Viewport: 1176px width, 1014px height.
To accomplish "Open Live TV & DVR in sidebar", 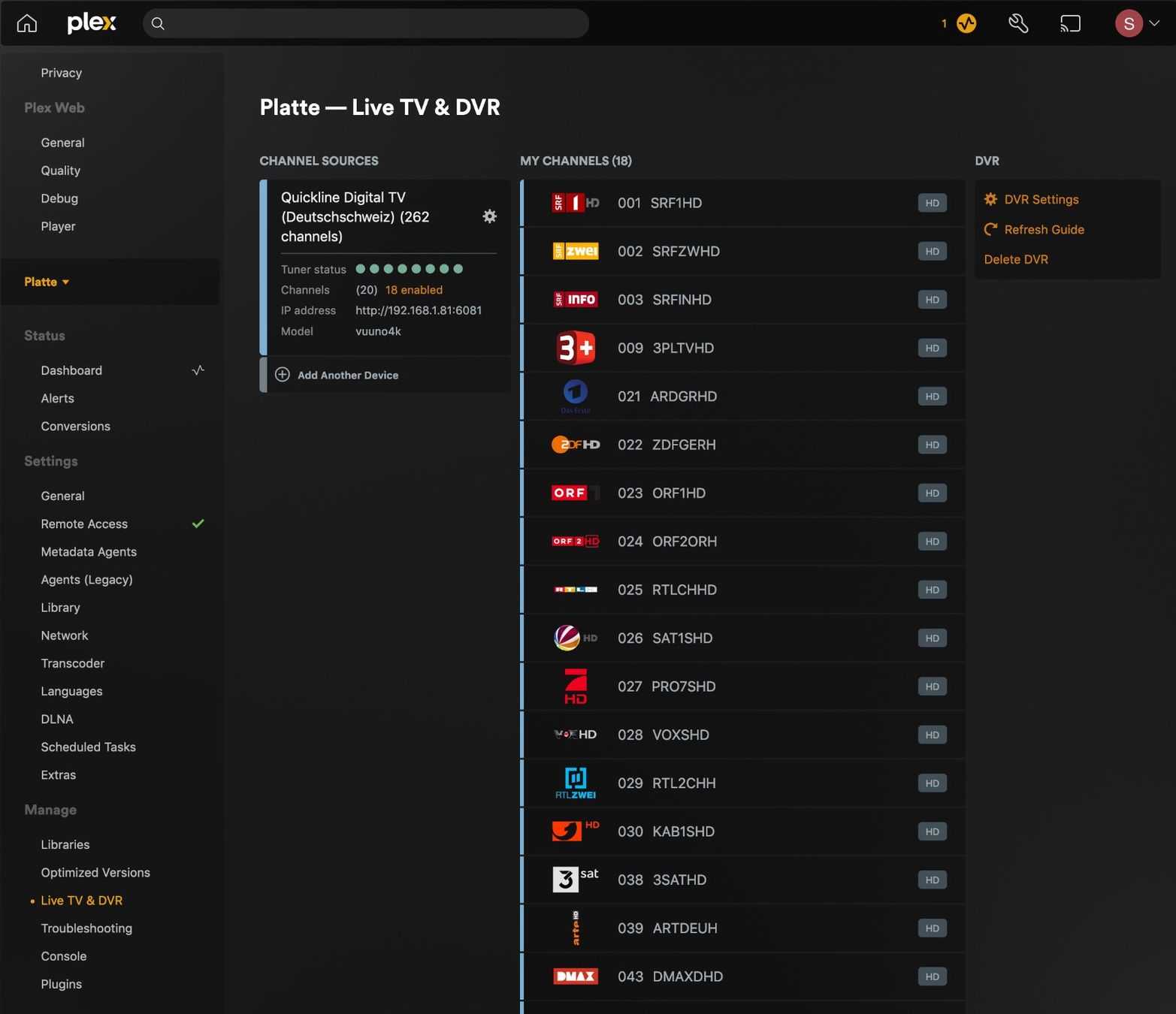I will (x=82, y=901).
